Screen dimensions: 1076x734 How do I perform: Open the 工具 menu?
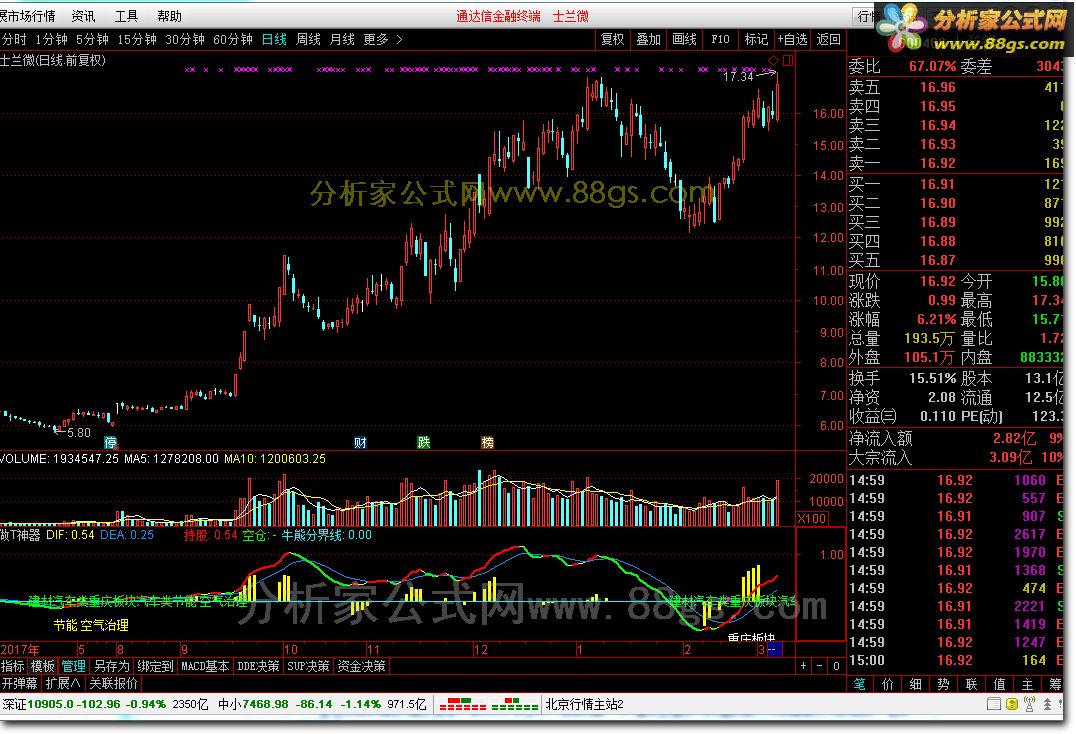(126, 16)
